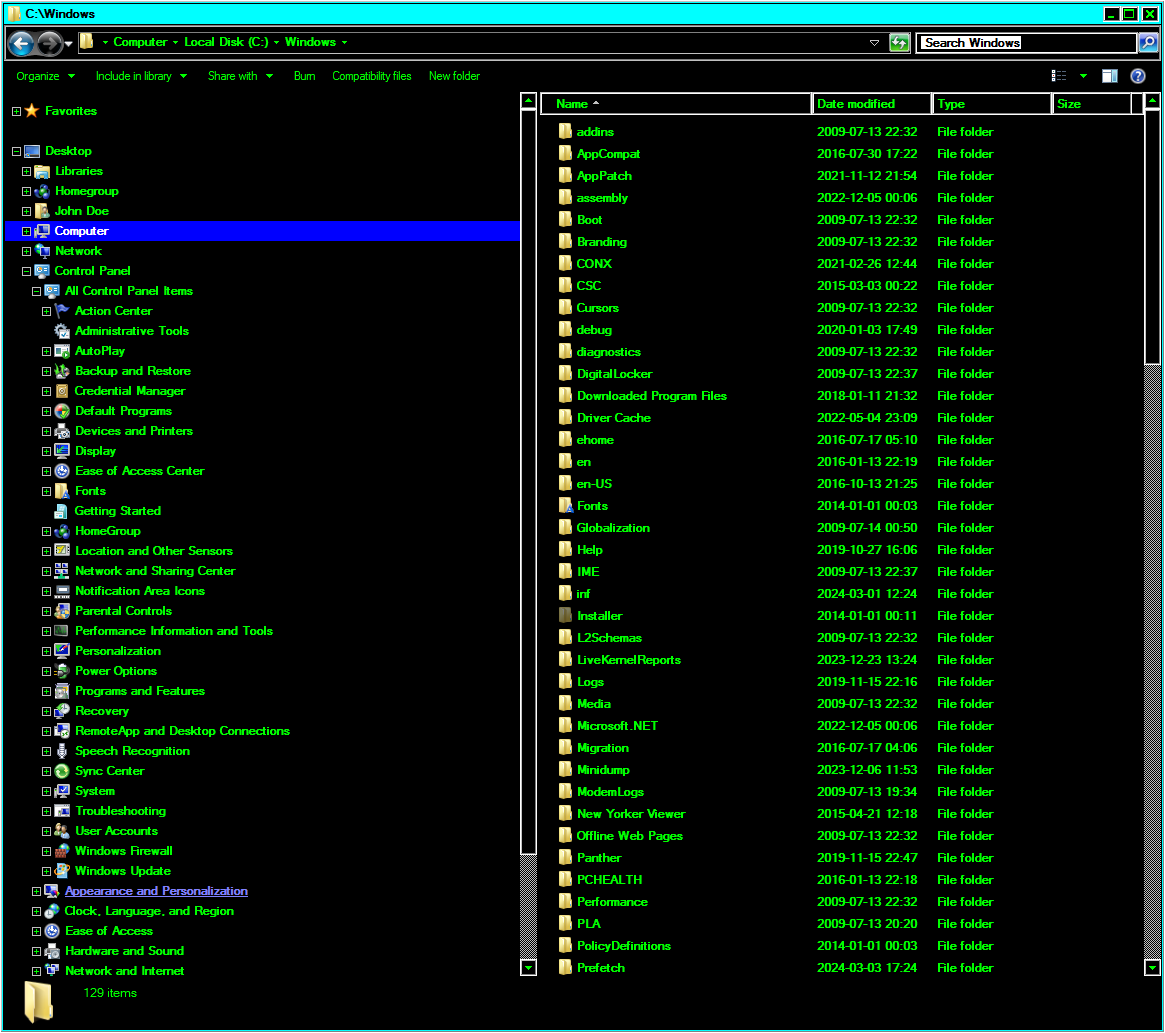Expand Appearance and Personalization node

[x=36, y=891]
